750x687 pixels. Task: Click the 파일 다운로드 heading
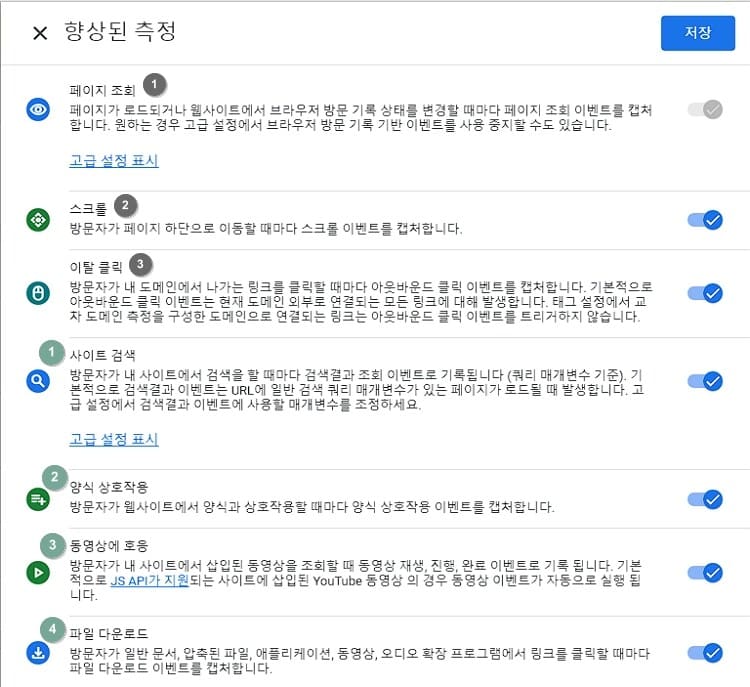(109, 634)
